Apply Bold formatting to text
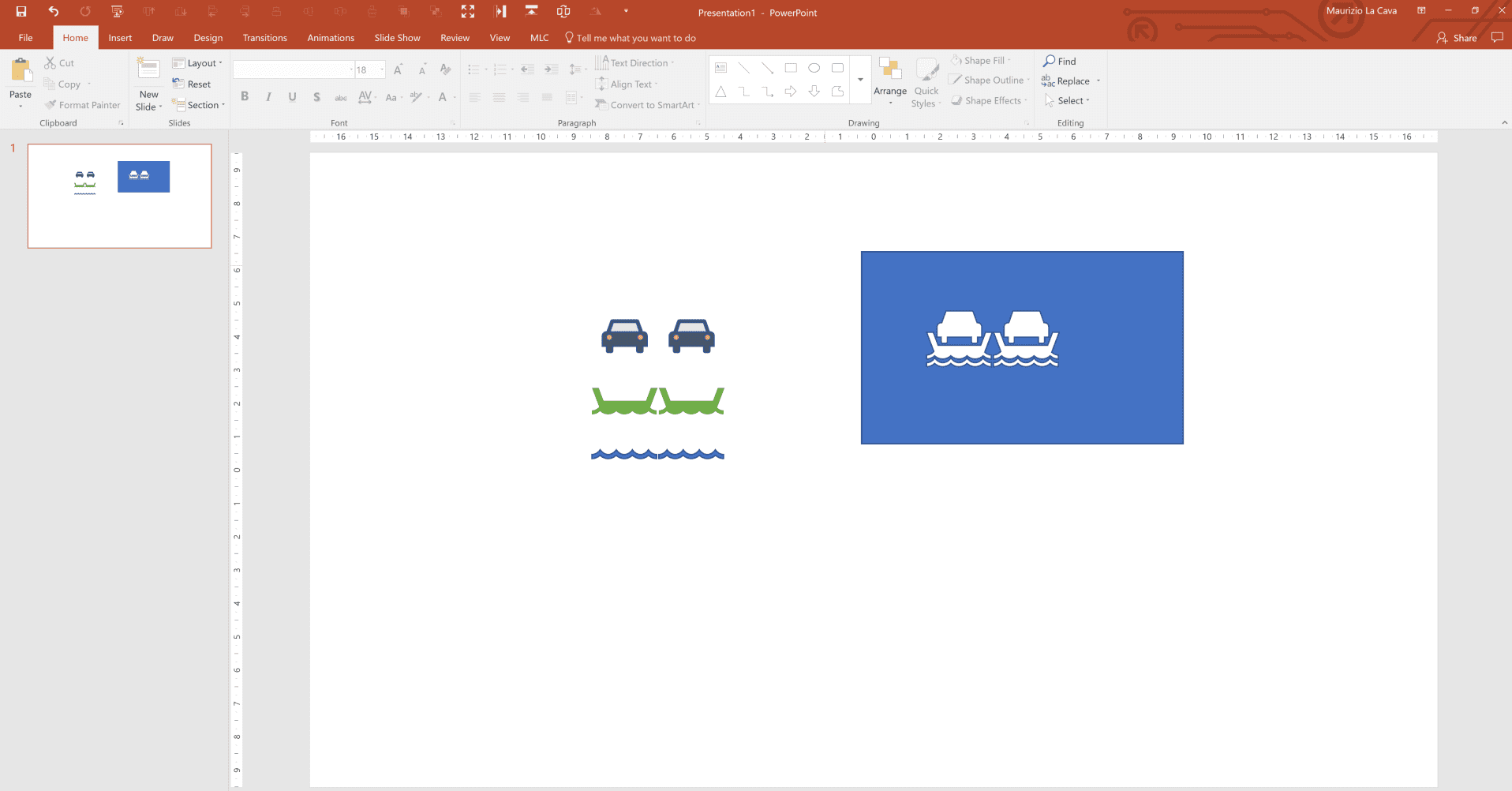 click(x=245, y=96)
